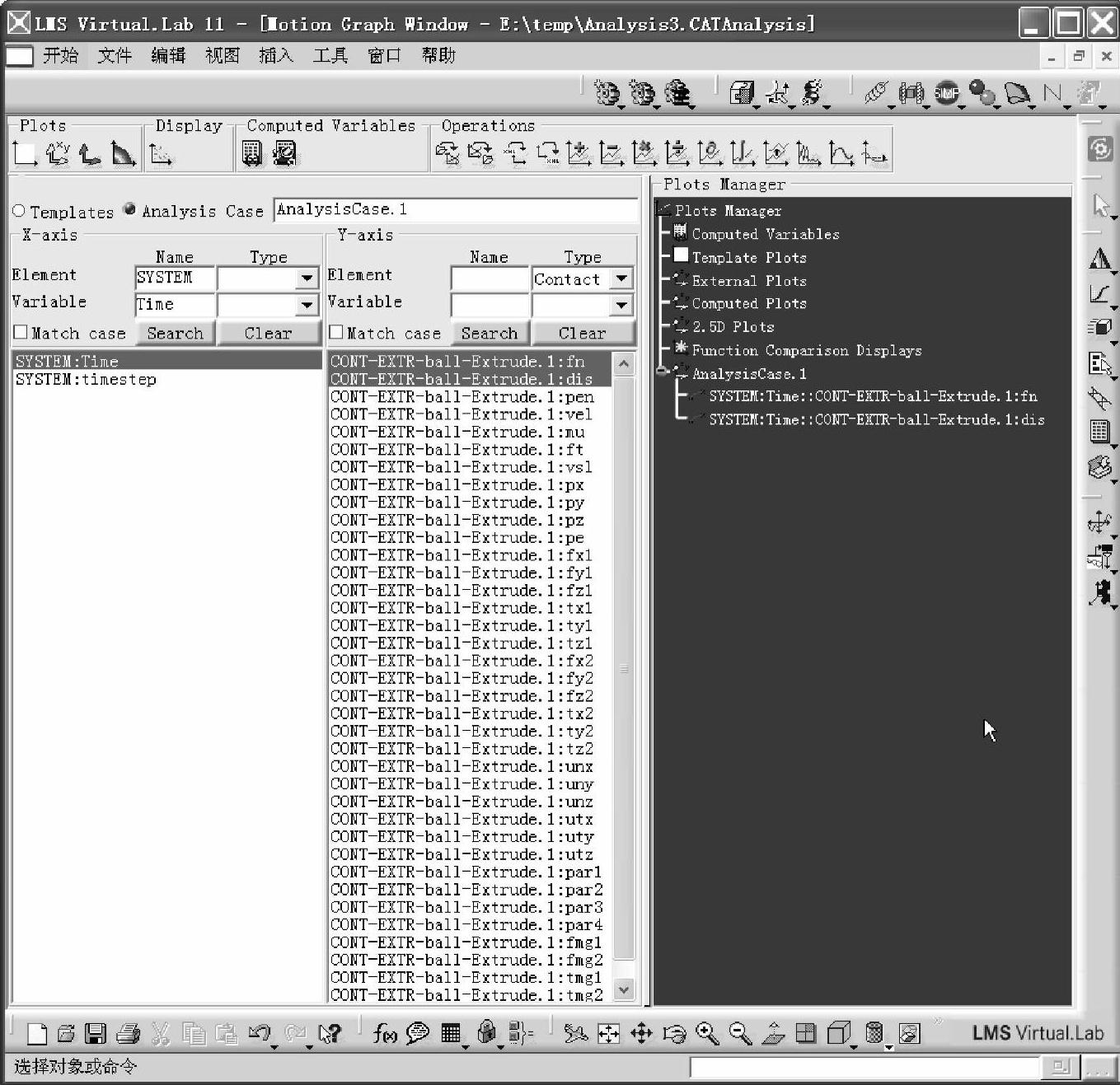Click the Y-axis Search button
Image resolution: width=1120 pixels, height=1085 pixels.
pos(490,333)
